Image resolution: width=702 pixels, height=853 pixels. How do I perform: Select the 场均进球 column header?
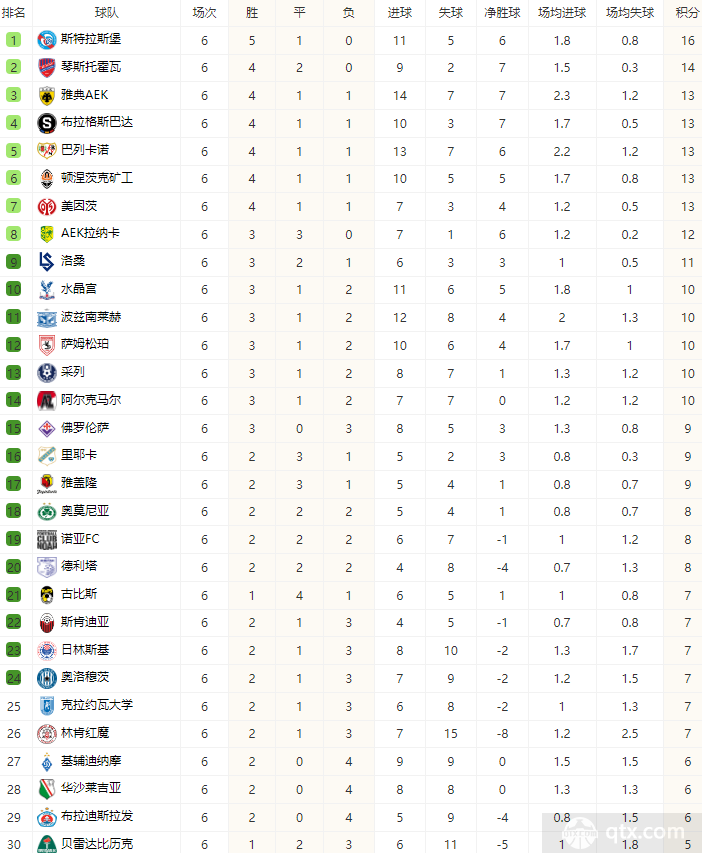(x=562, y=13)
